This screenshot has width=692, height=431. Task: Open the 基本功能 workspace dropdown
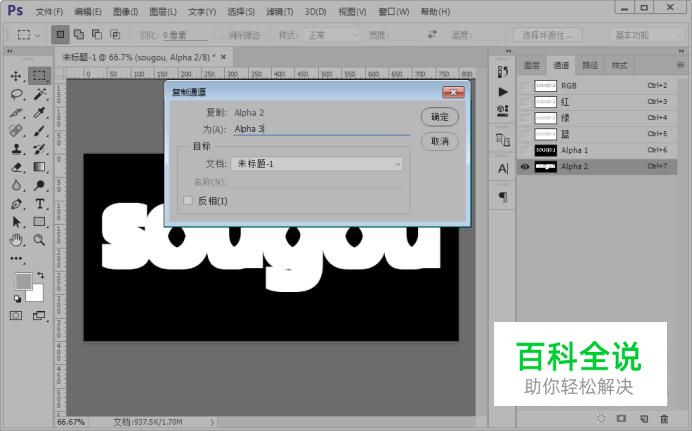click(647, 35)
